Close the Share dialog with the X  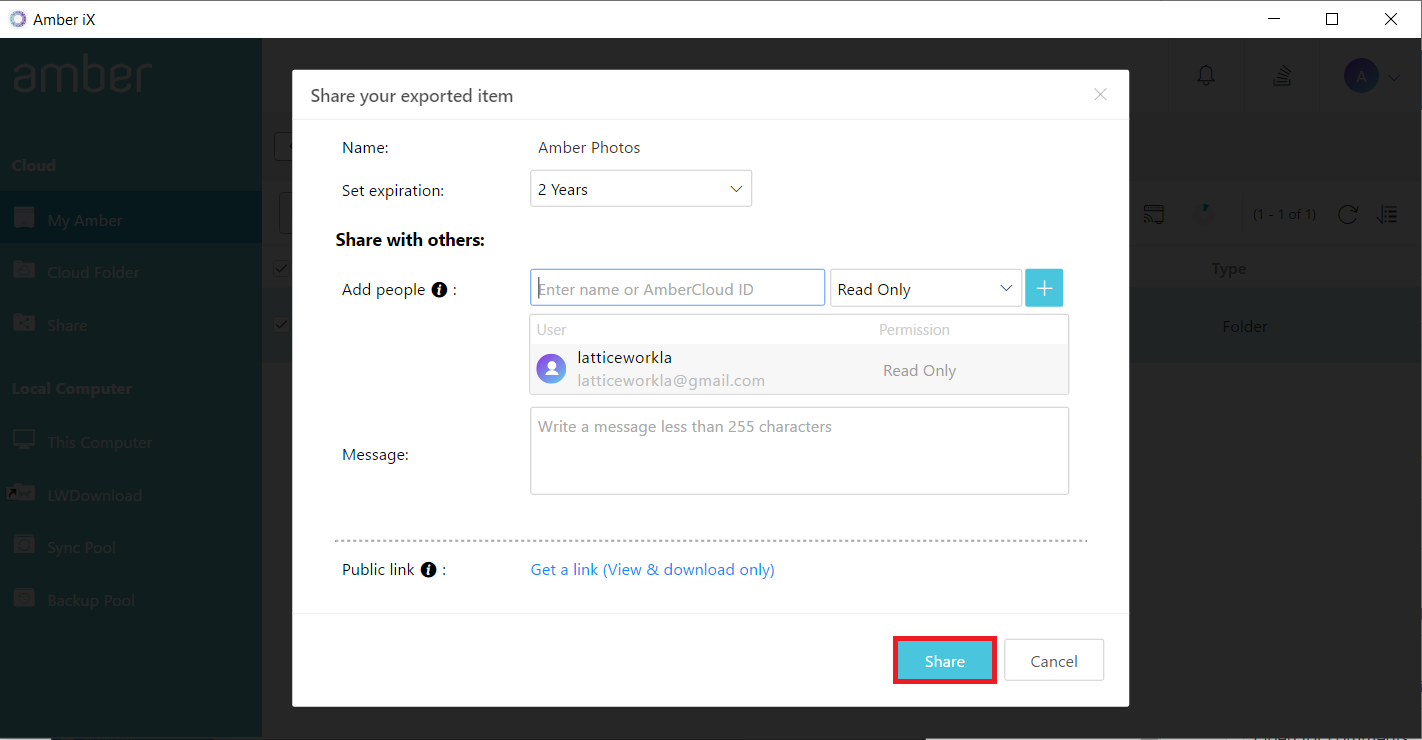[1100, 95]
